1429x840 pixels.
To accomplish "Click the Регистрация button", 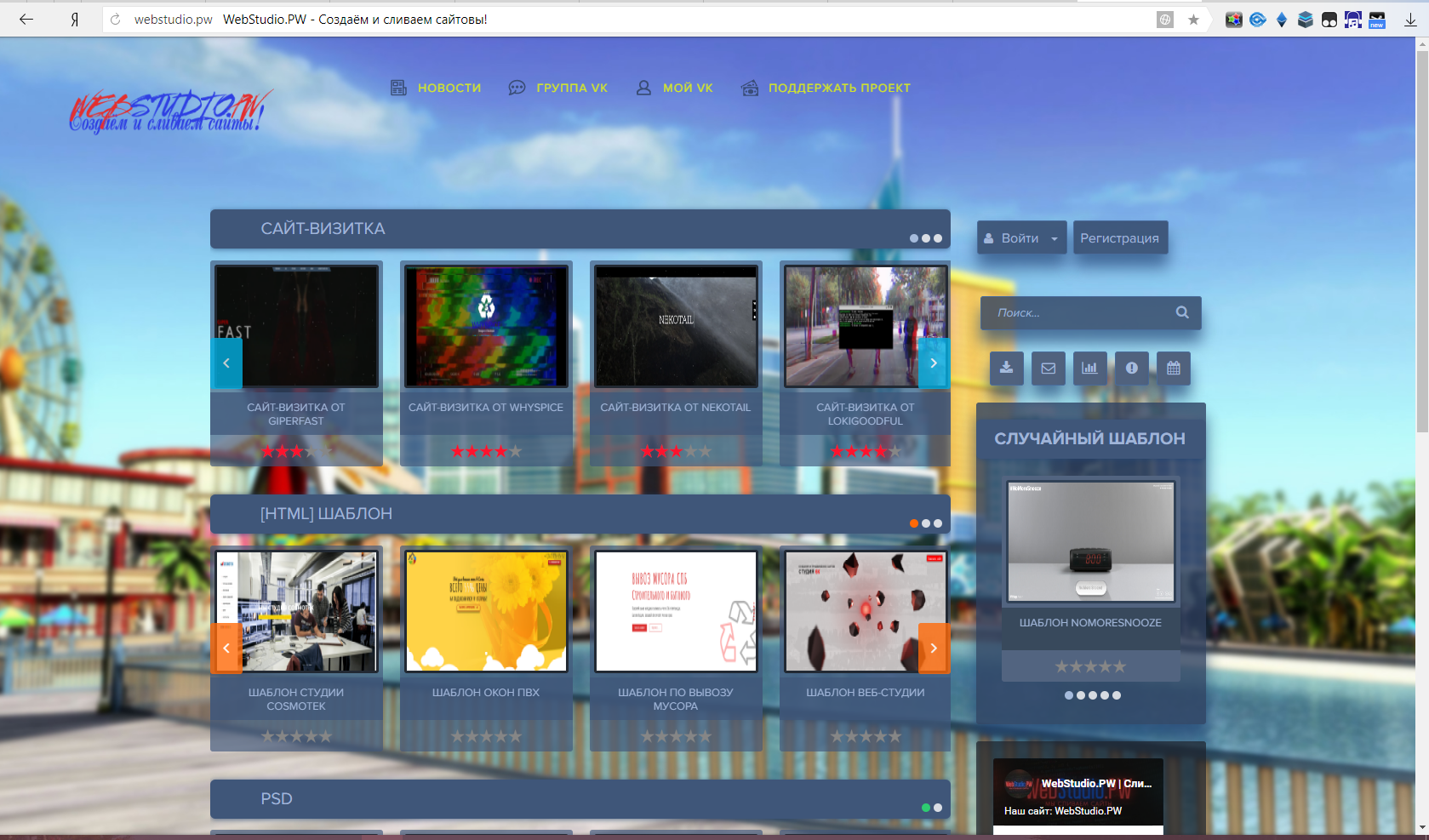I will coord(1120,238).
